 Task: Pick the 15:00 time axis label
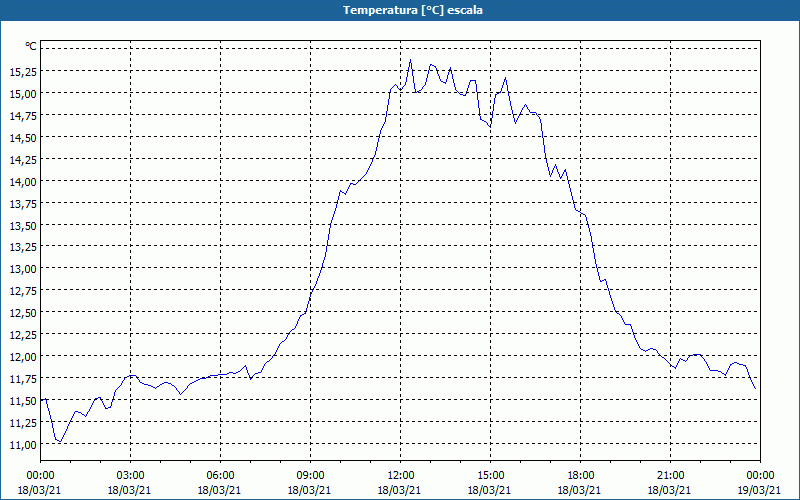[490, 476]
